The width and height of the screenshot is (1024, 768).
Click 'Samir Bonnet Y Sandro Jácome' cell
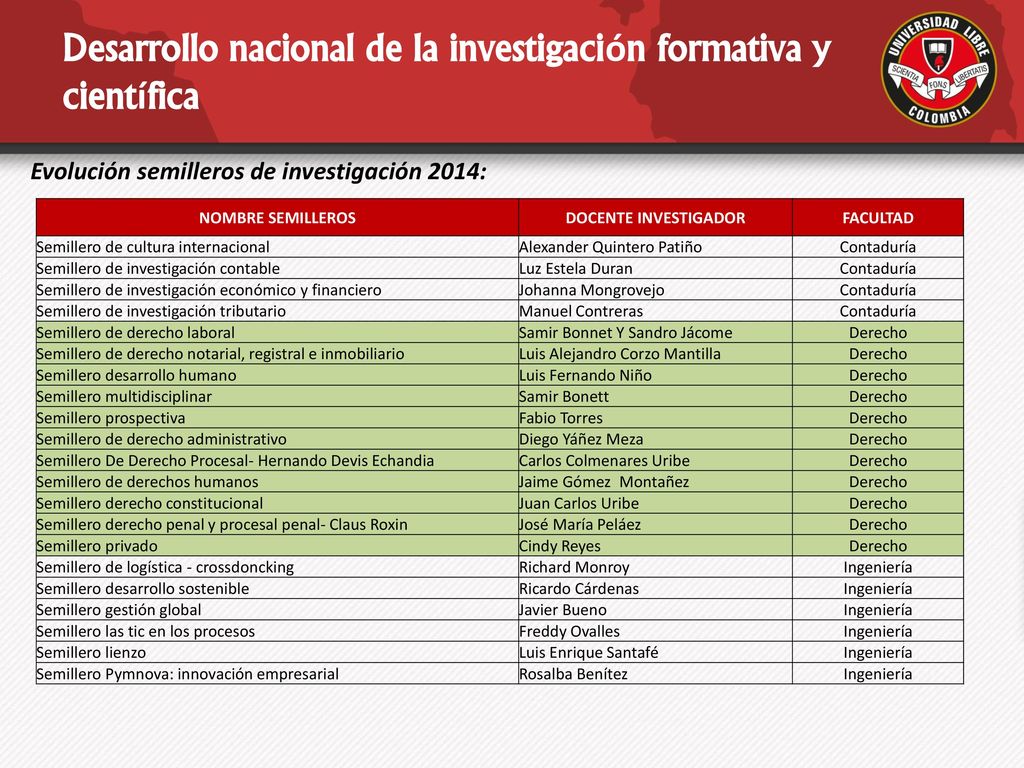click(656, 332)
